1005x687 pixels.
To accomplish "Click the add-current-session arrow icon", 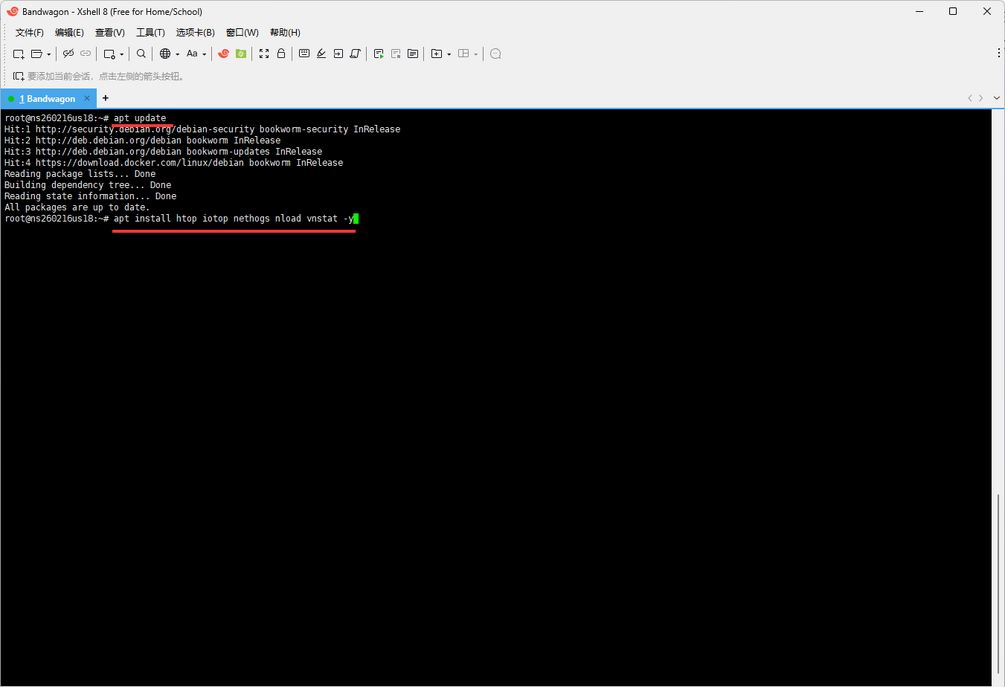I will [18, 76].
